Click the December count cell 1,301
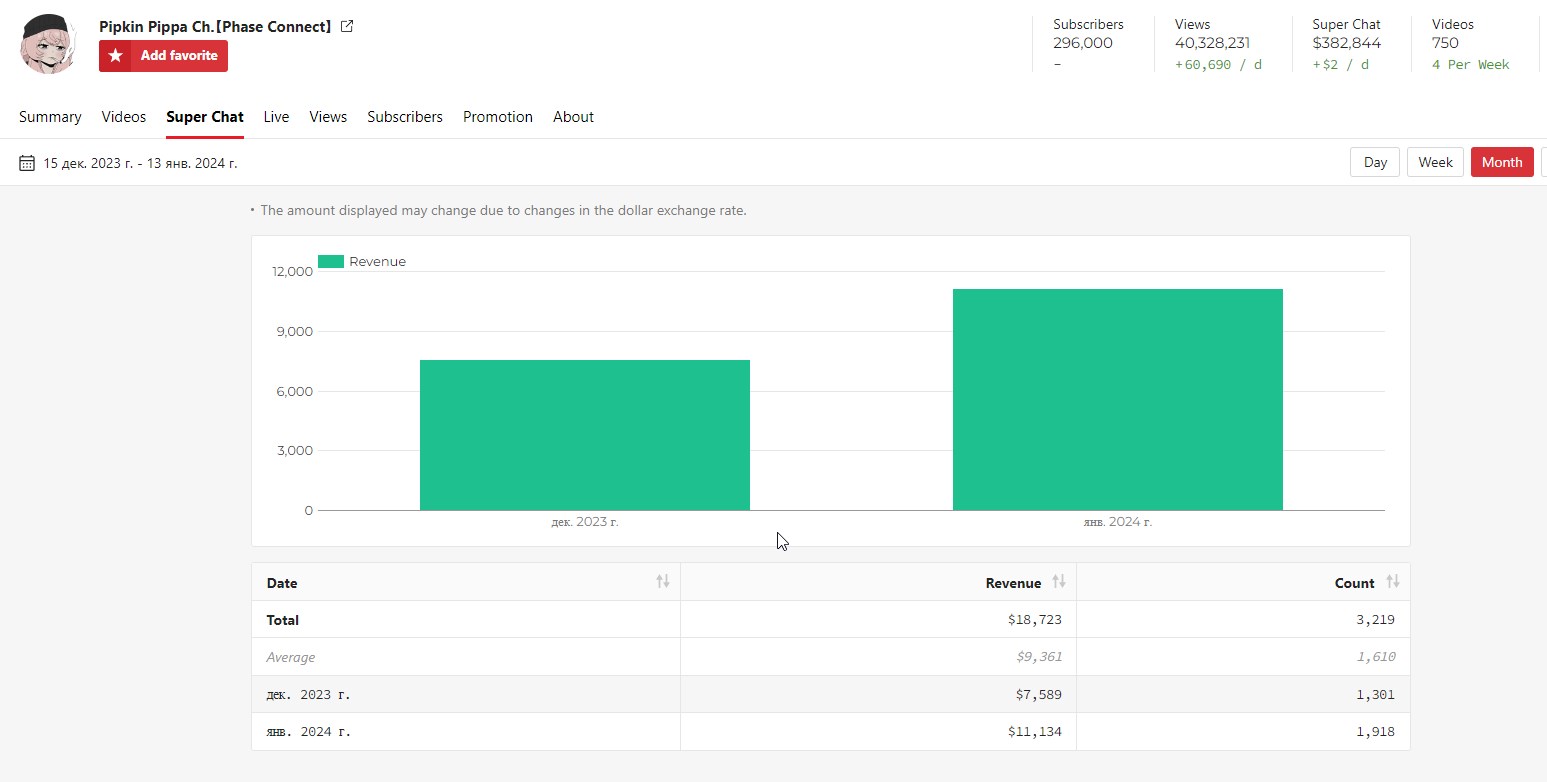This screenshot has height=782, width=1547. (x=1376, y=694)
